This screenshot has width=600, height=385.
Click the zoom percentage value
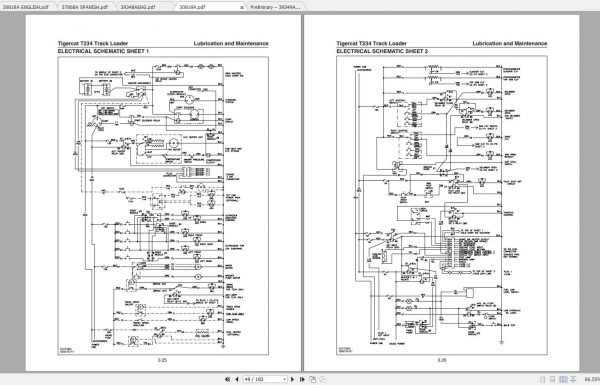592,379
